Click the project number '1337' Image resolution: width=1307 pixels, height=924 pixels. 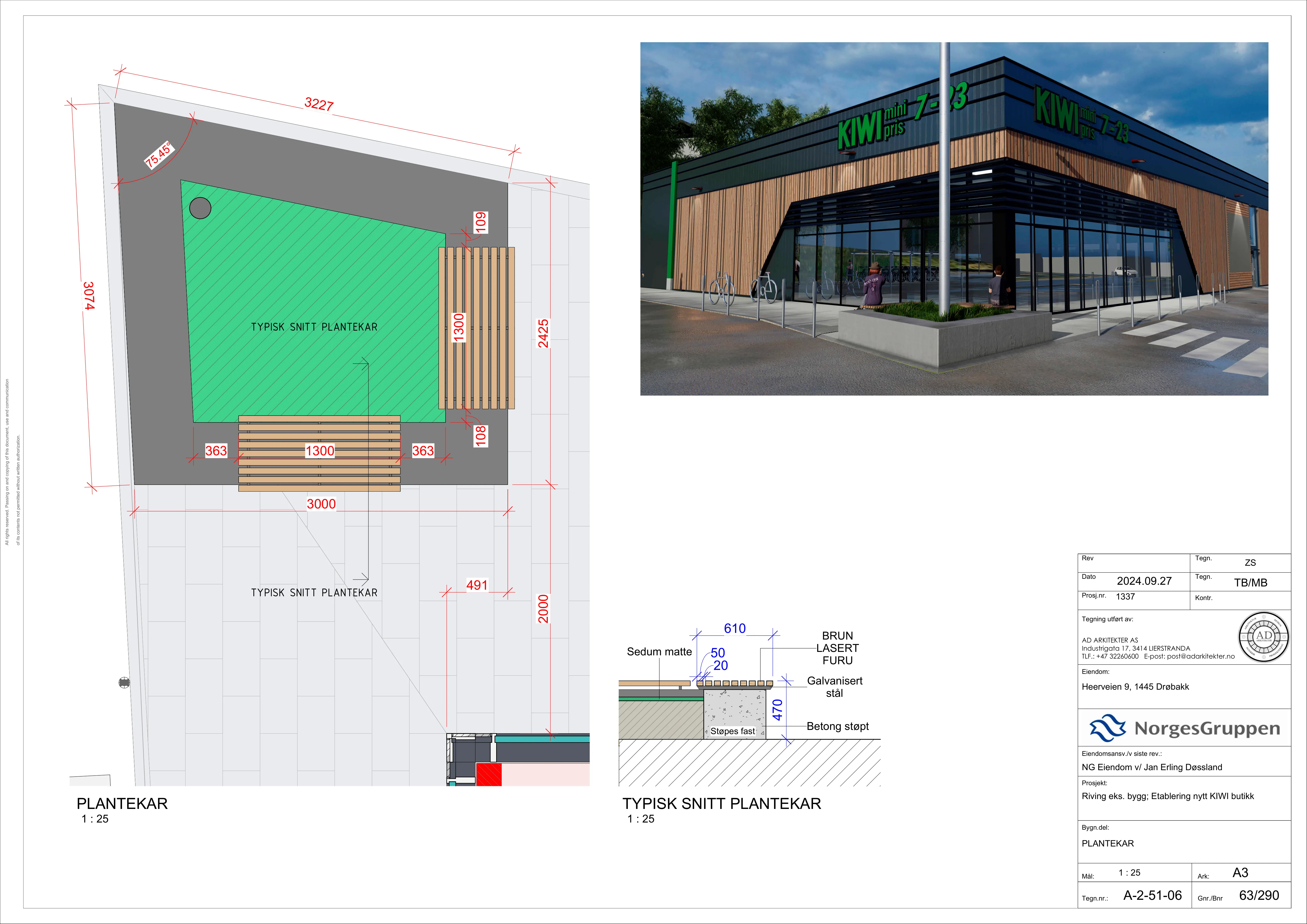click(x=1125, y=597)
